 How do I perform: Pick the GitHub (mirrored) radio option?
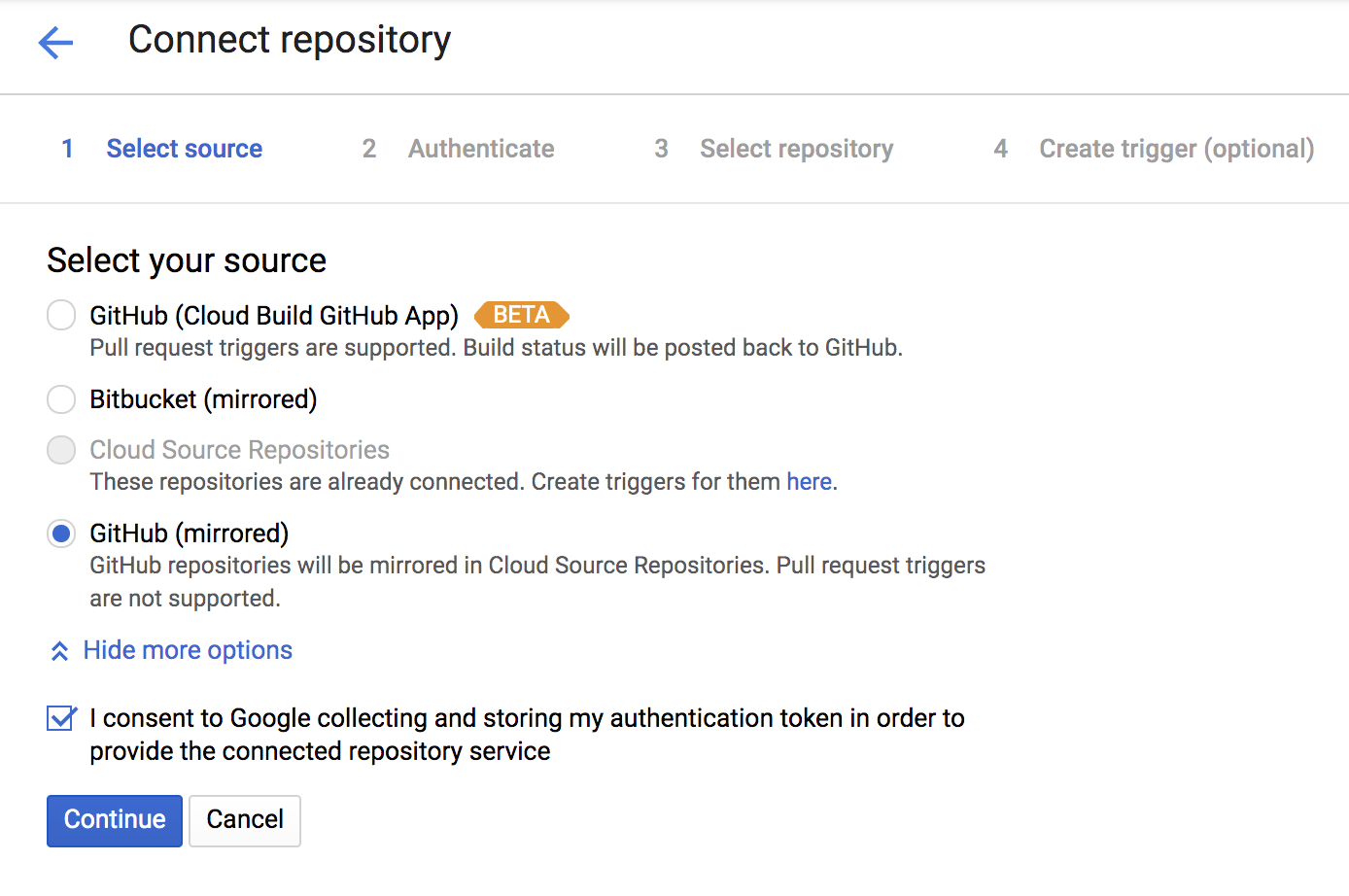[61, 534]
